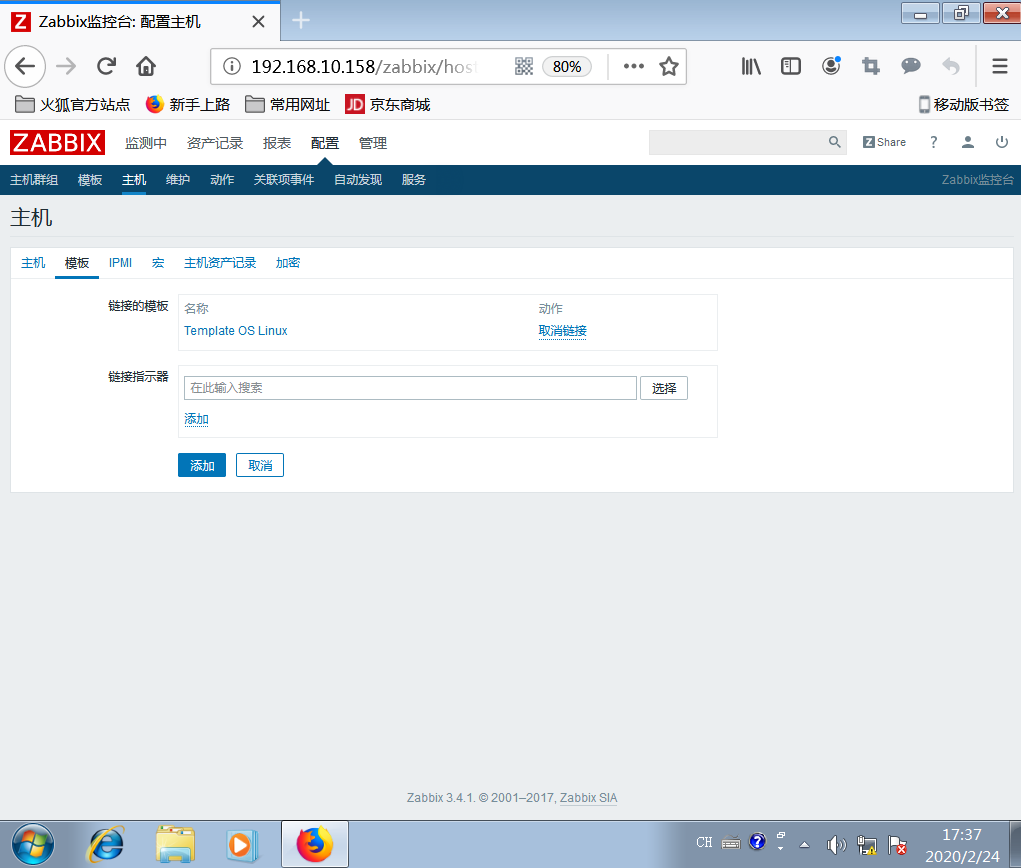Click the browser forward arrow

coord(66,66)
